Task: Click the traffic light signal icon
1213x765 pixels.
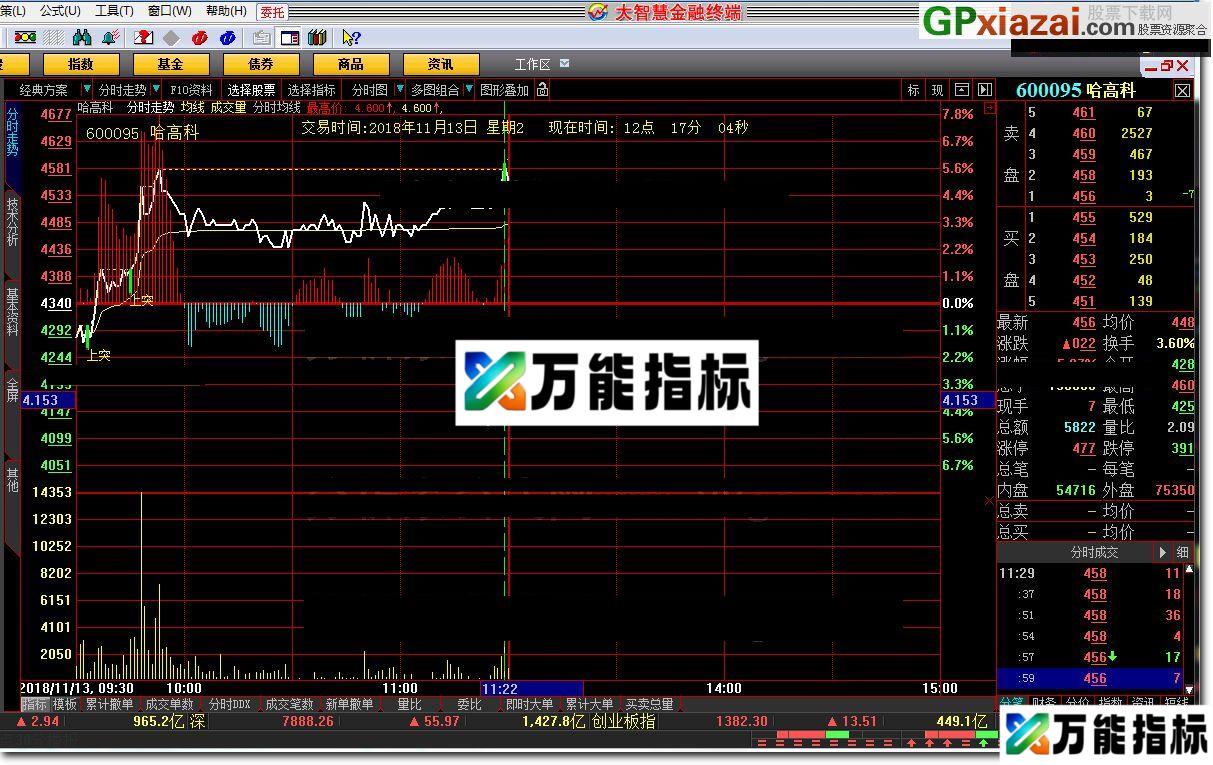Action: pyautogui.click(x=26, y=37)
